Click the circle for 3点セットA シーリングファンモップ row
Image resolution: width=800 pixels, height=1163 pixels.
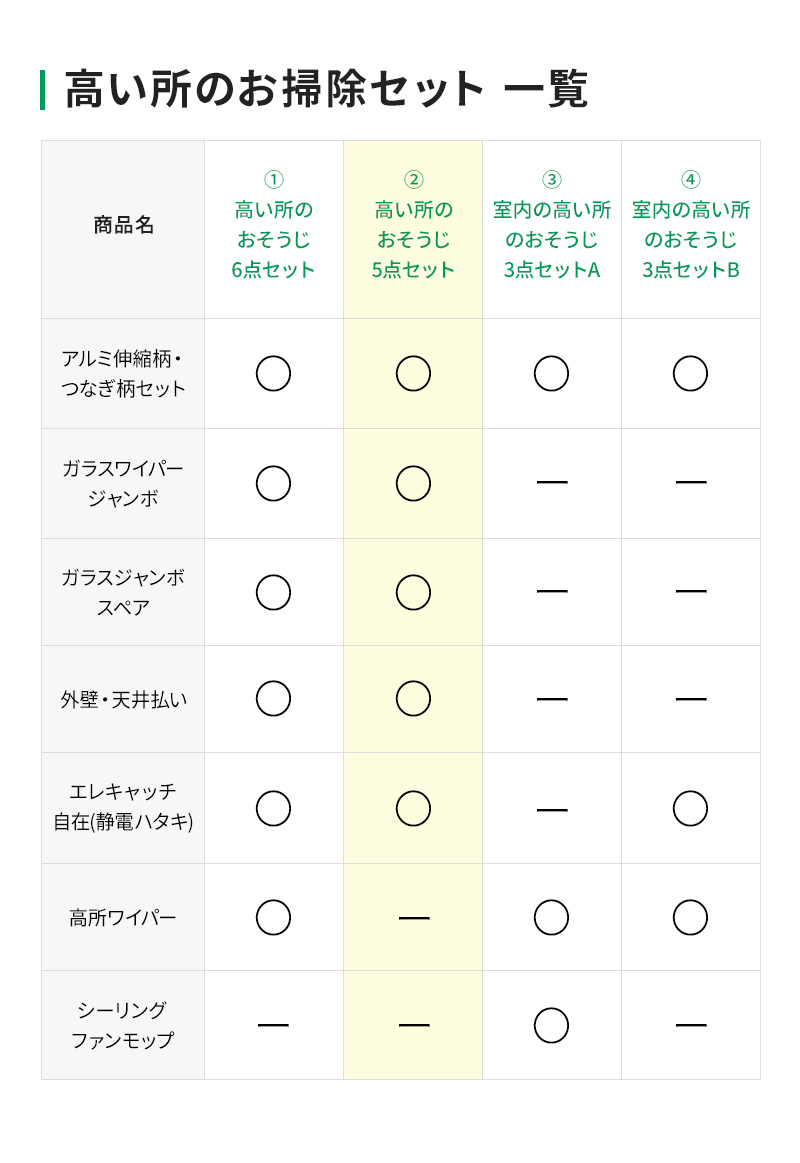551,1025
